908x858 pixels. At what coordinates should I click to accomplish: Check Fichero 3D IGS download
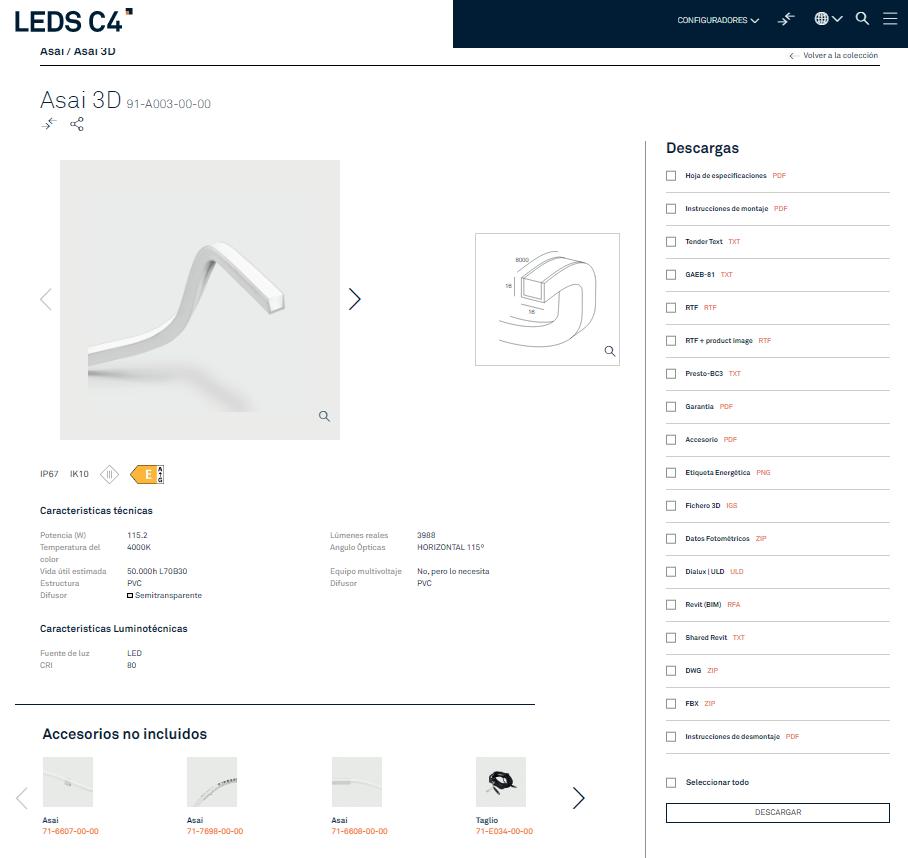671,505
